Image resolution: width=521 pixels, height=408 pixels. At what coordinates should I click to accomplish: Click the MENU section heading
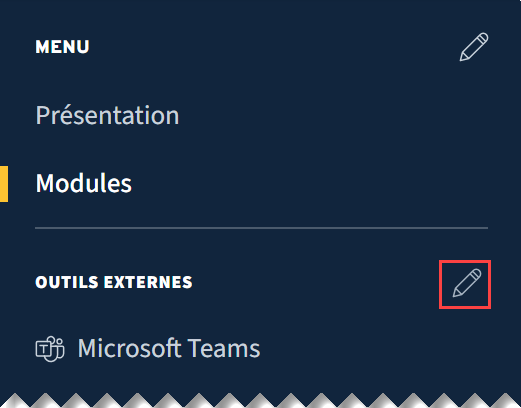pos(62,47)
